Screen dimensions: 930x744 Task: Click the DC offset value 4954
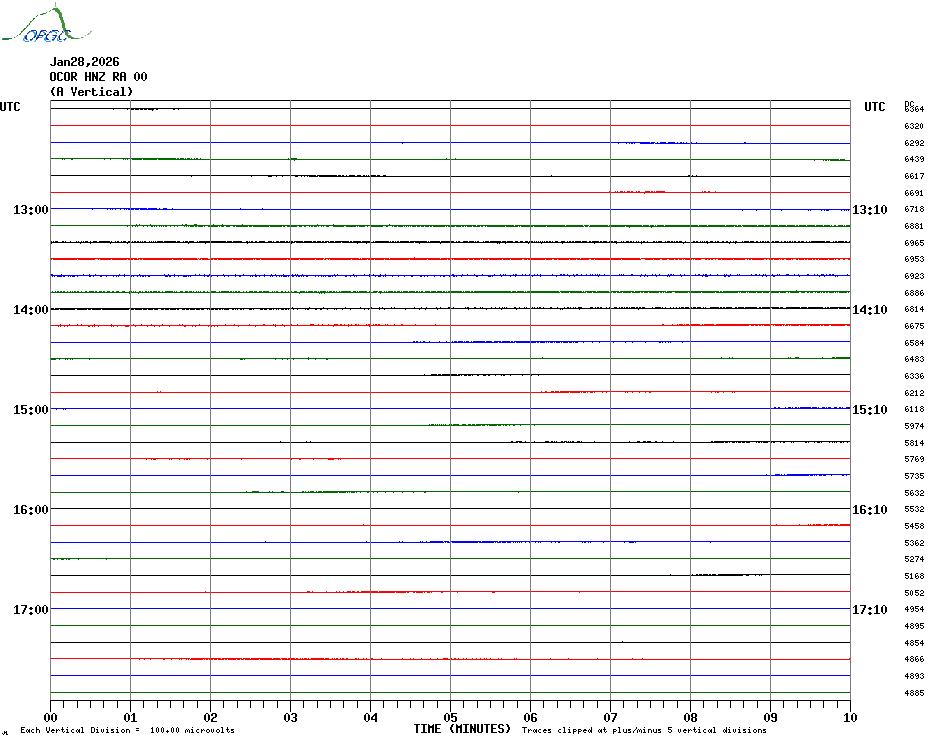pyautogui.click(x=914, y=609)
